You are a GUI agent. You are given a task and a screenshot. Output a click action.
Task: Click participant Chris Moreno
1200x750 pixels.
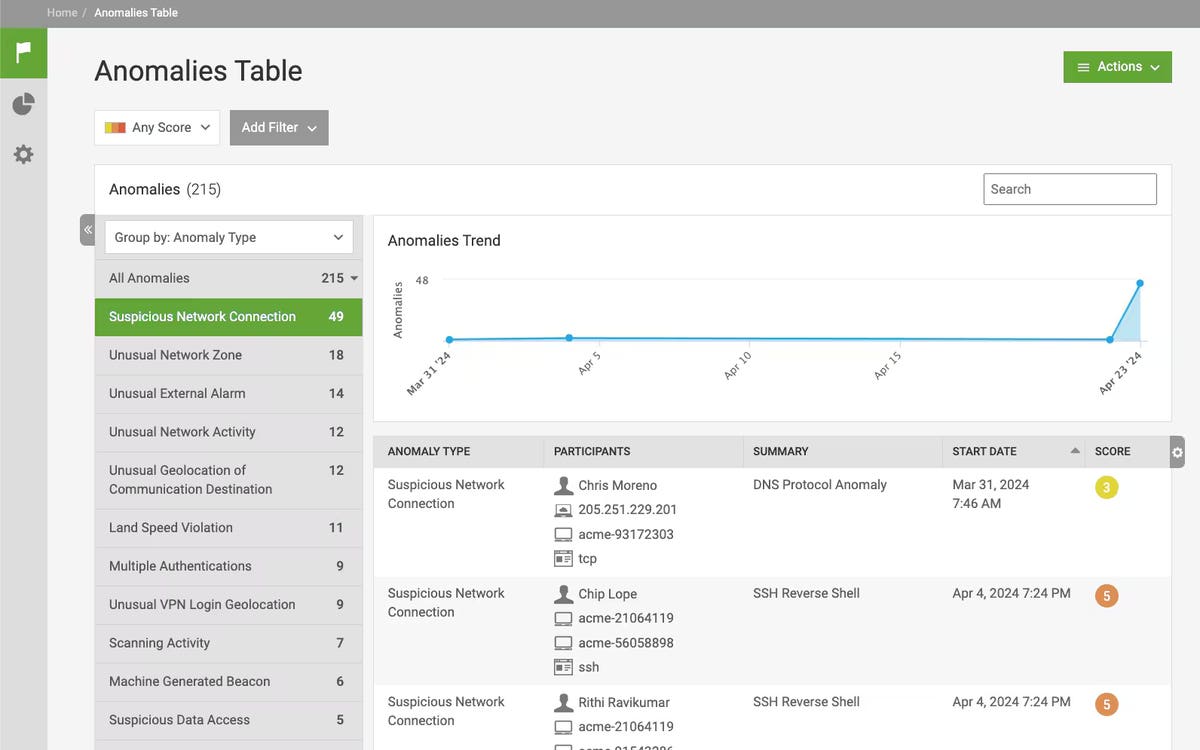618,485
